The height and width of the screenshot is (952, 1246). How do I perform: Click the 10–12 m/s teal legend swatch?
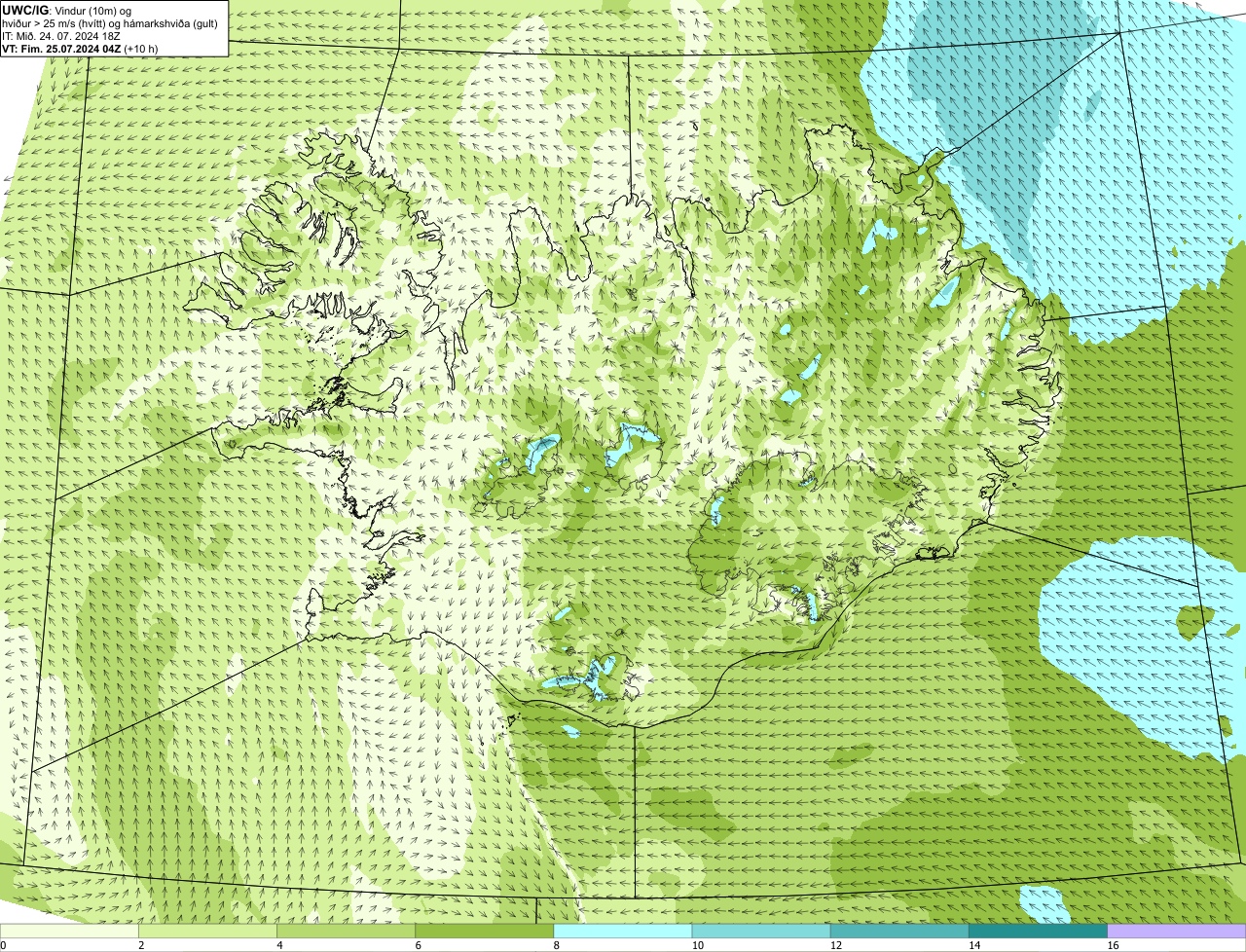[761, 932]
